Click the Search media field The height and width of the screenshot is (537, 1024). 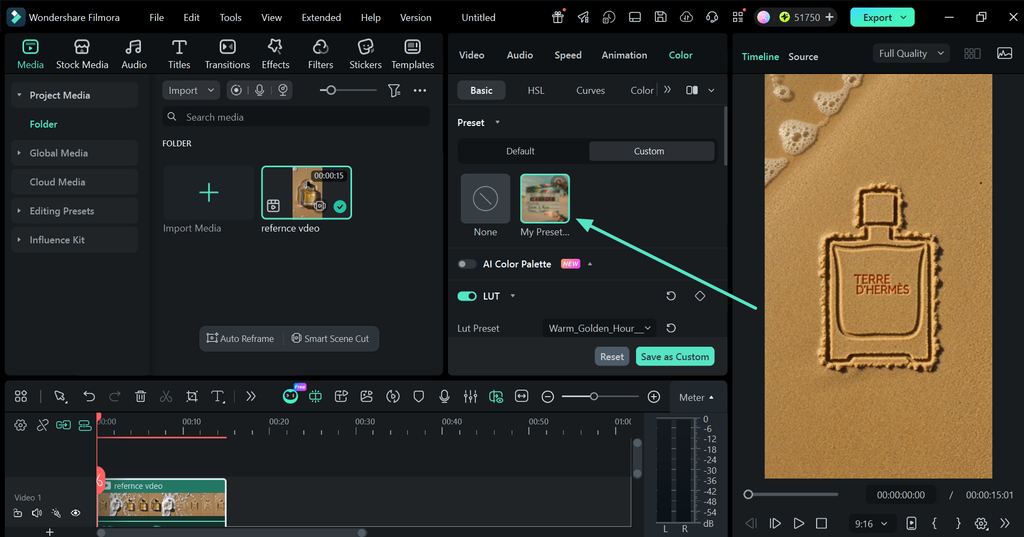coord(296,117)
